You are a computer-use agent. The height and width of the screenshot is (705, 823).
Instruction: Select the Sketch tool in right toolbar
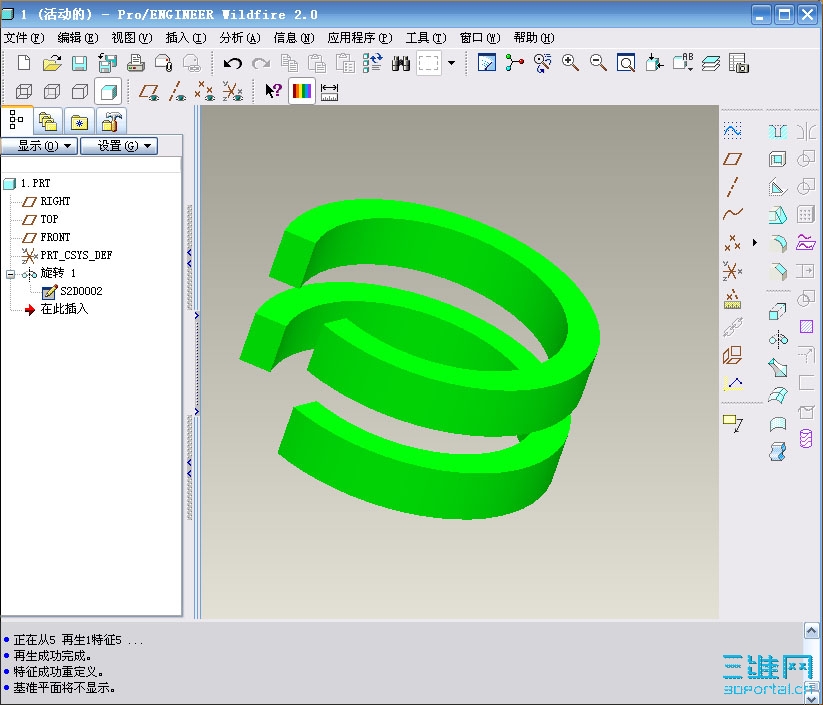pyautogui.click(x=732, y=131)
